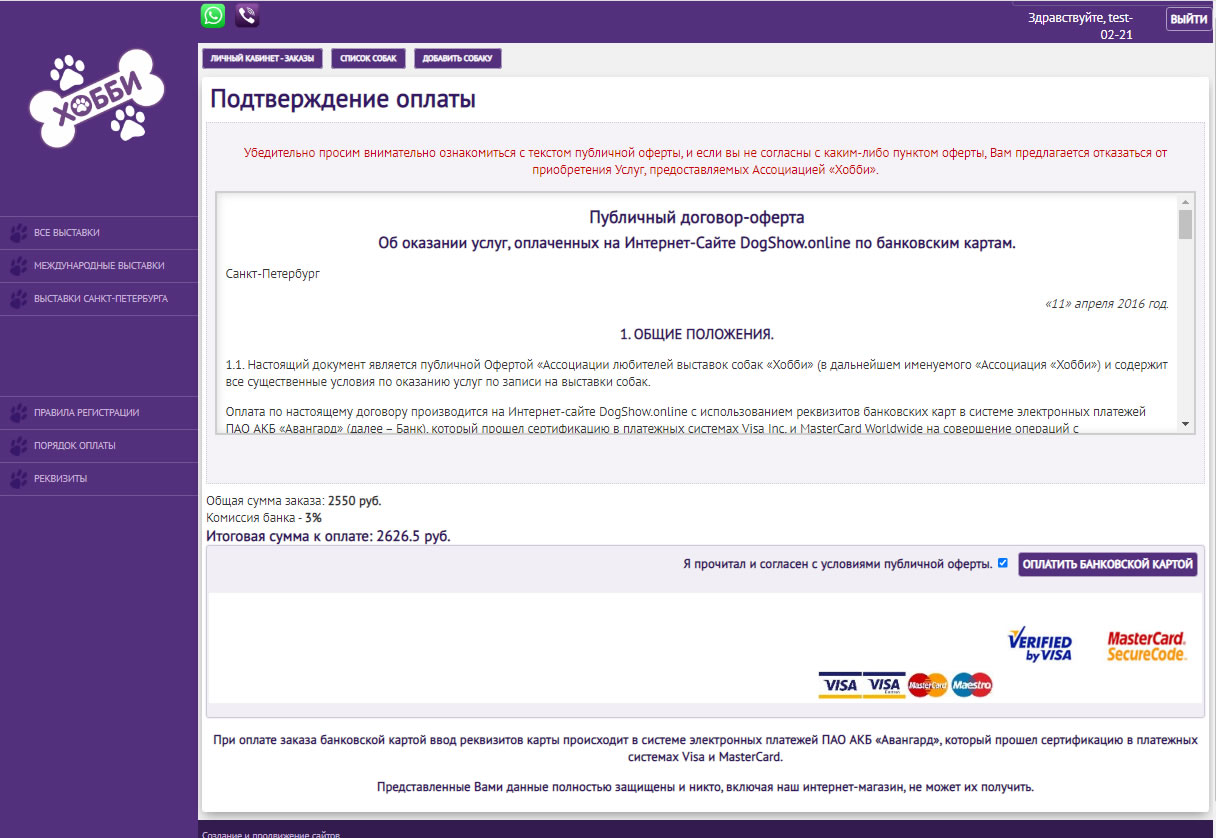The height and width of the screenshot is (838, 1216).
Task: Click Добавить собаку button
Action: coord(458,59)
